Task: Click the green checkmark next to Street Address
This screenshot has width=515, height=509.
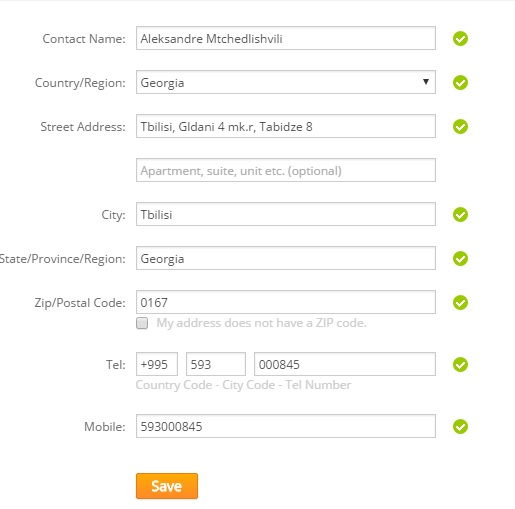Action: pos(460,127)
